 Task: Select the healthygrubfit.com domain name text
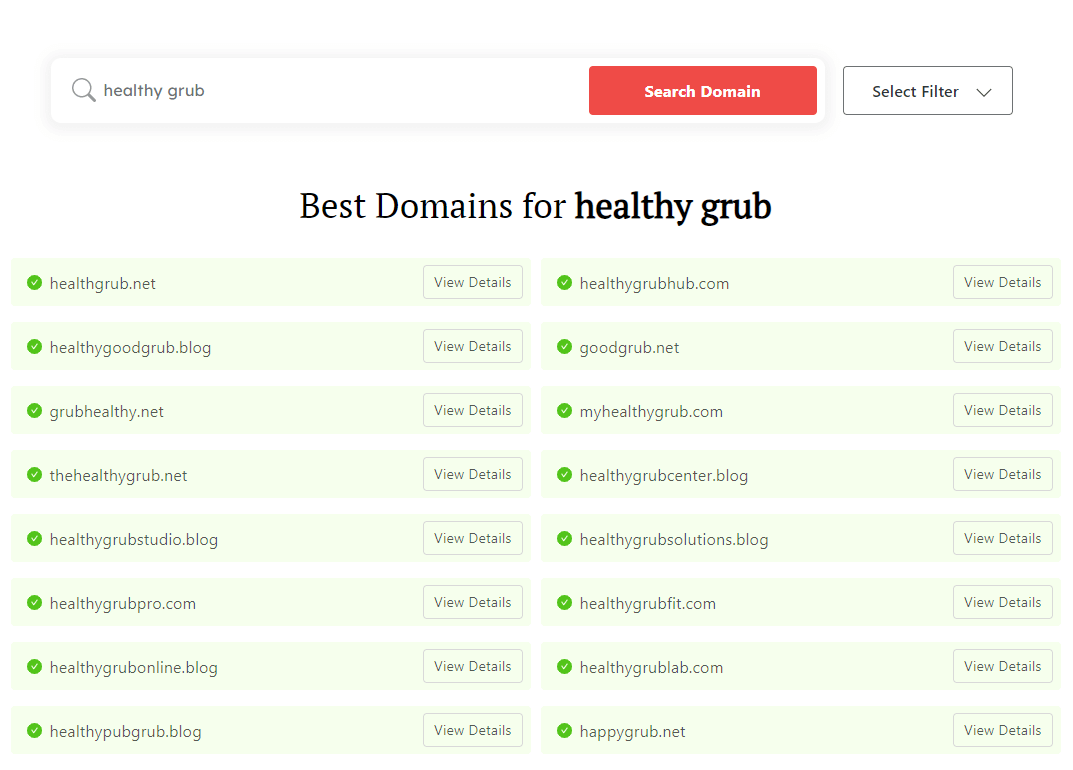pyautogui.click(x=647, y=604)
